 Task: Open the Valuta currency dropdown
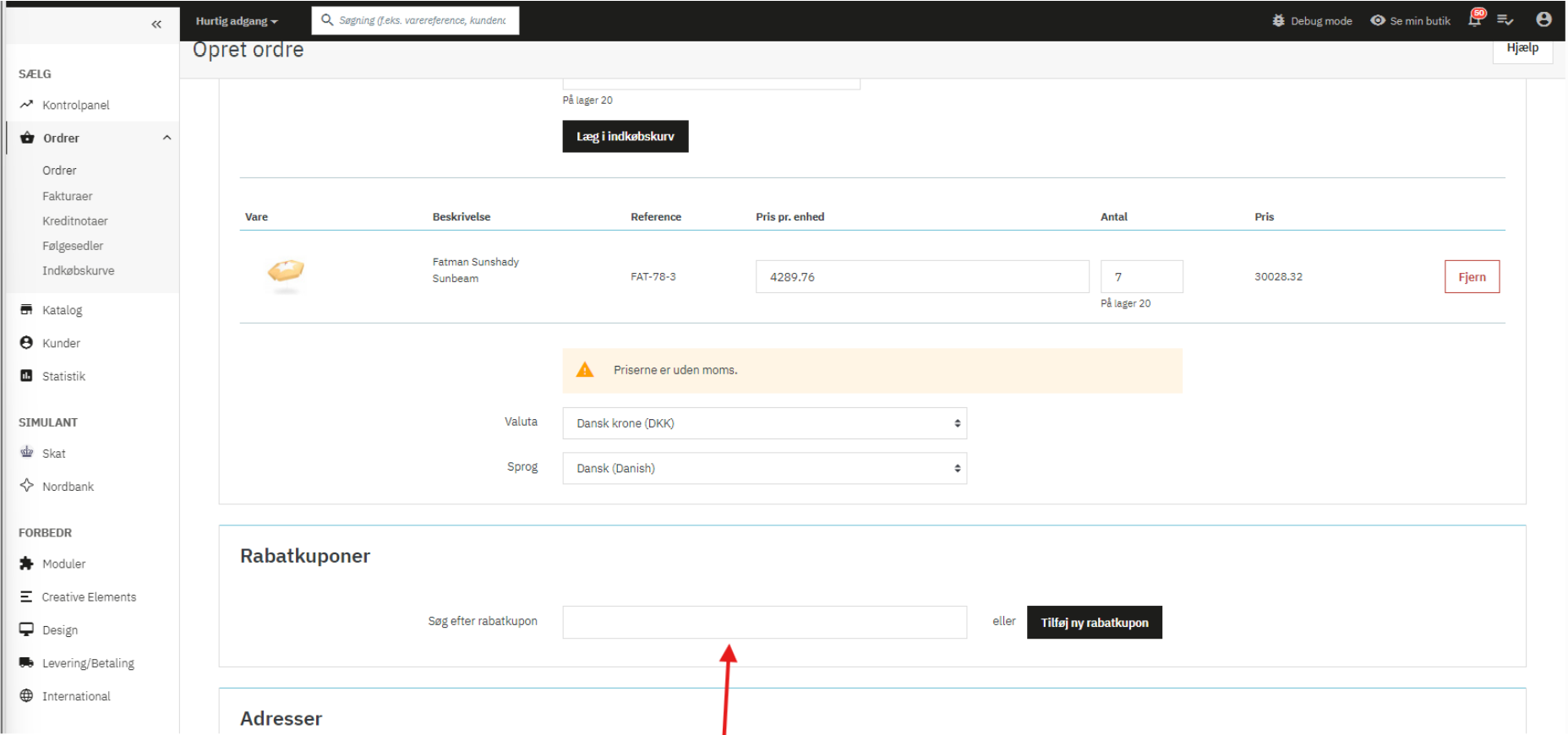[x=764, y=423]
